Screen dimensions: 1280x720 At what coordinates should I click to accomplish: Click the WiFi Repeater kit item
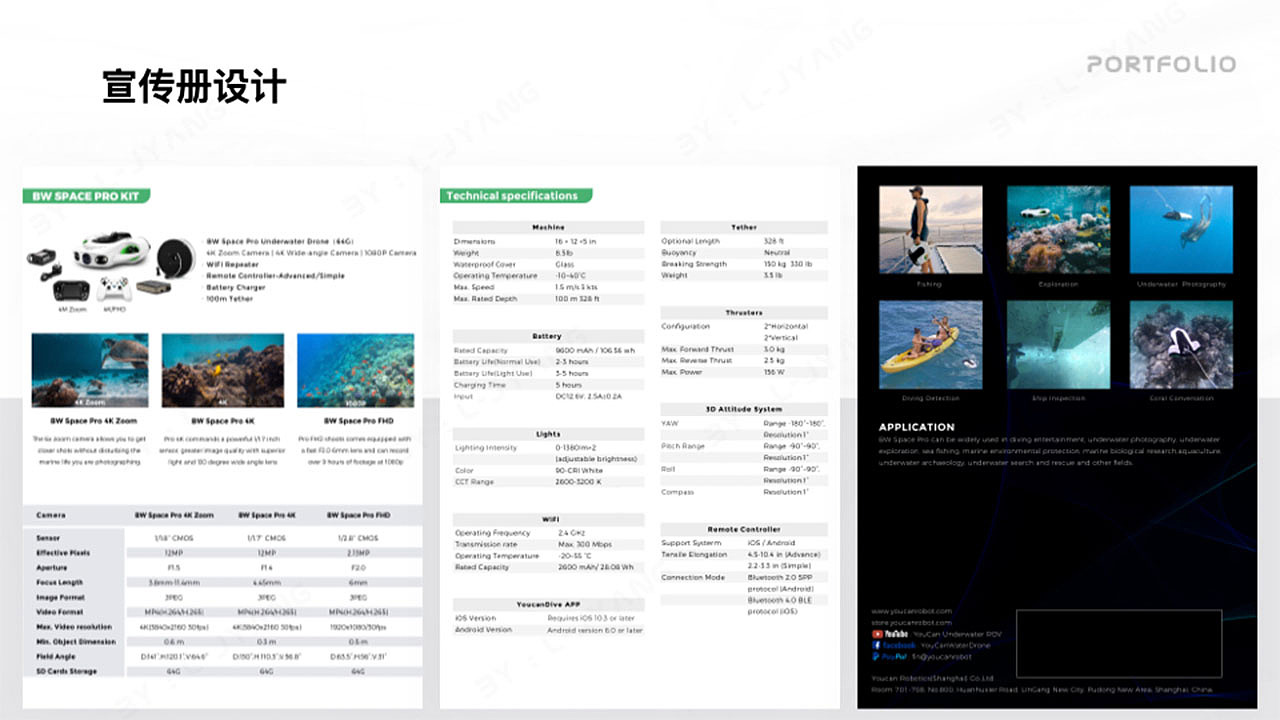(x=231, y=265)
